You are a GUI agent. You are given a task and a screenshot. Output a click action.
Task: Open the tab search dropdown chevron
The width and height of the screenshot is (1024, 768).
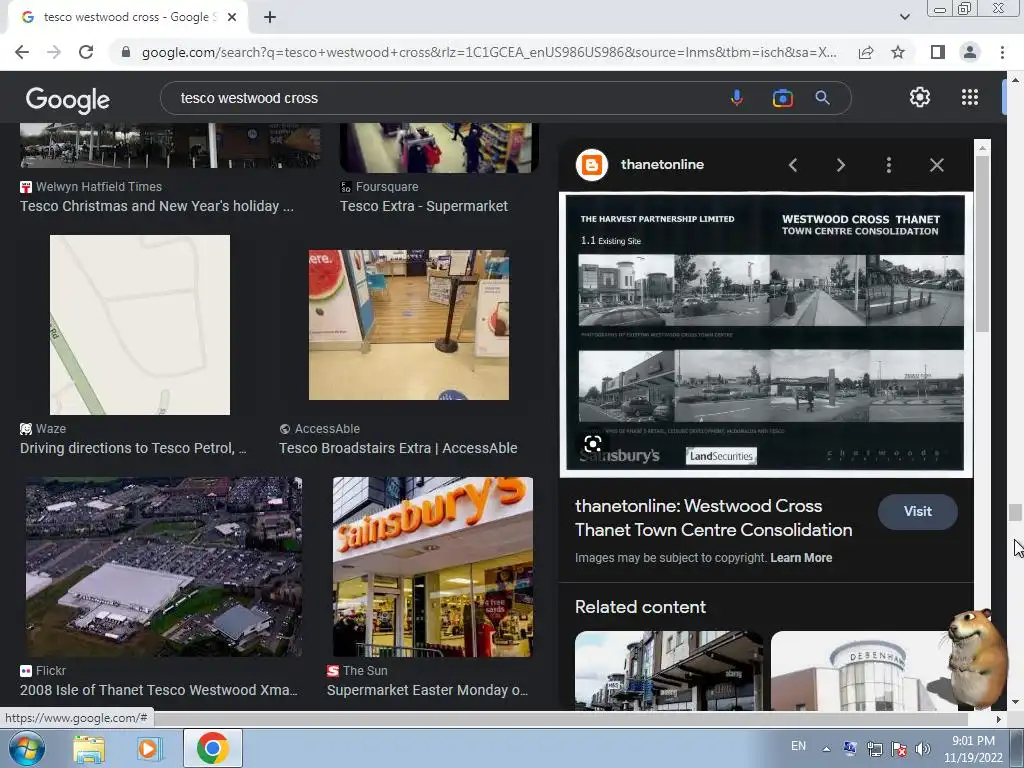click(904, 17)
